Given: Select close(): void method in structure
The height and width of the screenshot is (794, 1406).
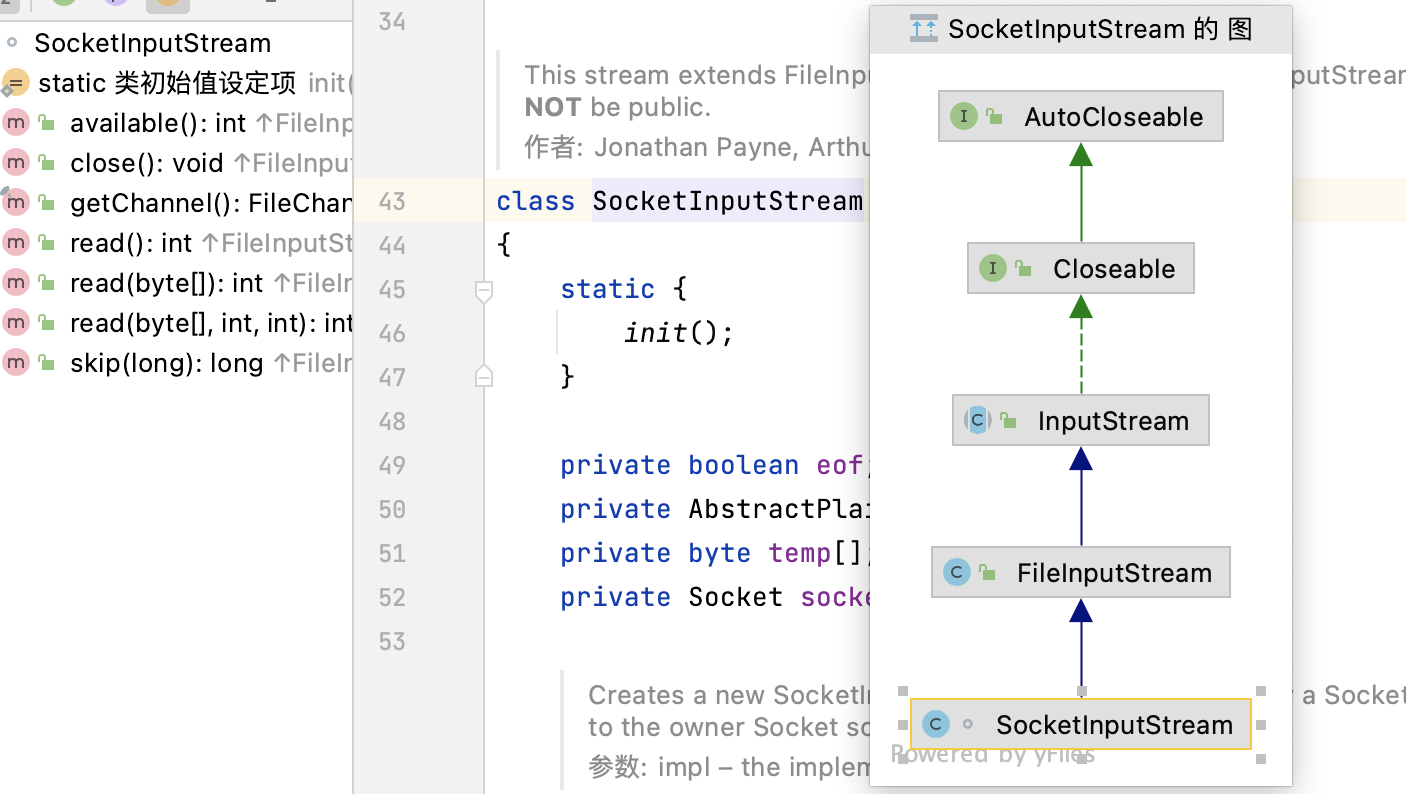Looking at the screenshot, I should click(x=146, y=163).
